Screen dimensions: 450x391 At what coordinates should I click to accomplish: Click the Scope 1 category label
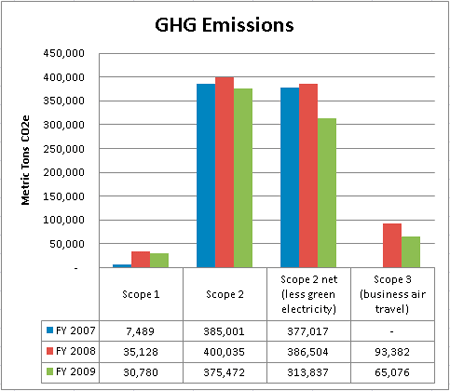[x=141, y=294]
